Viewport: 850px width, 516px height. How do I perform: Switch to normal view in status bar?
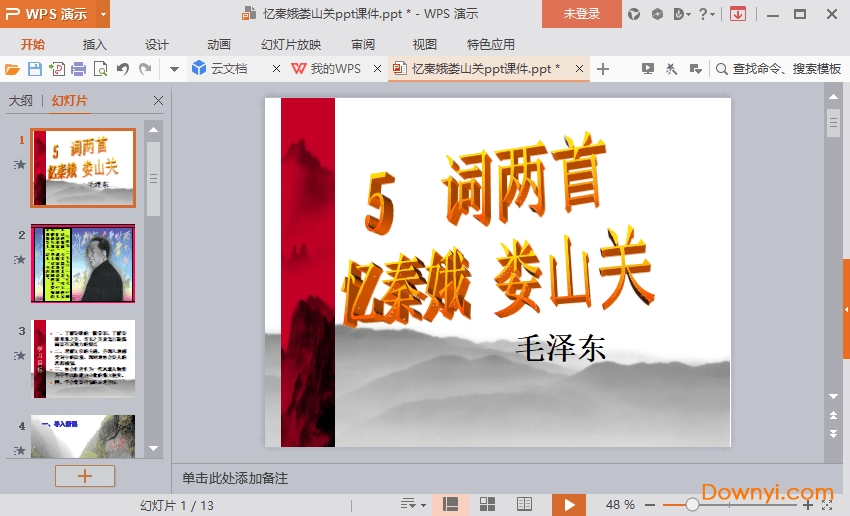[450, 505]
